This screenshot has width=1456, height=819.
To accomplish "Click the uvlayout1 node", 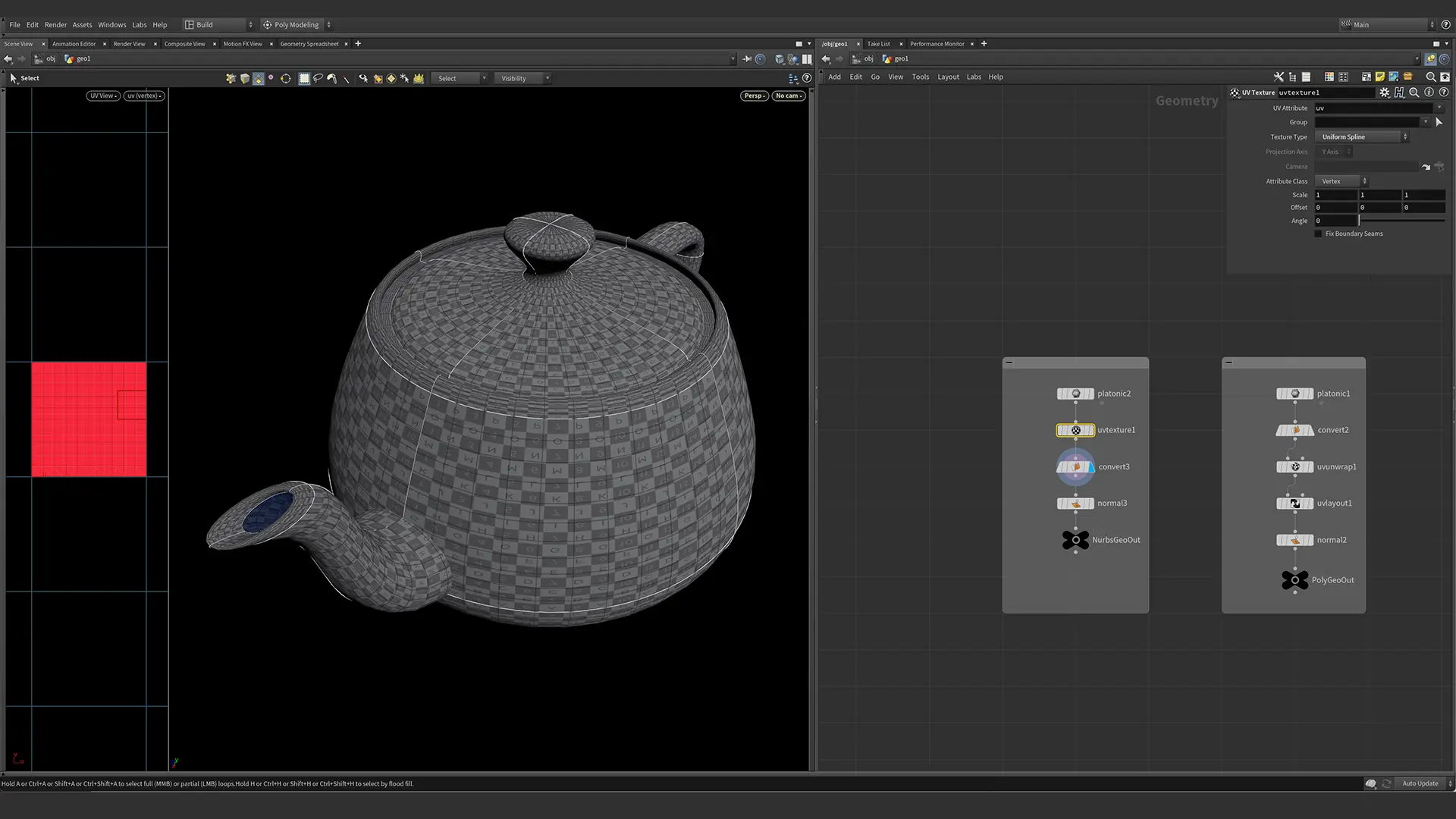I will tap(1294, 503).
